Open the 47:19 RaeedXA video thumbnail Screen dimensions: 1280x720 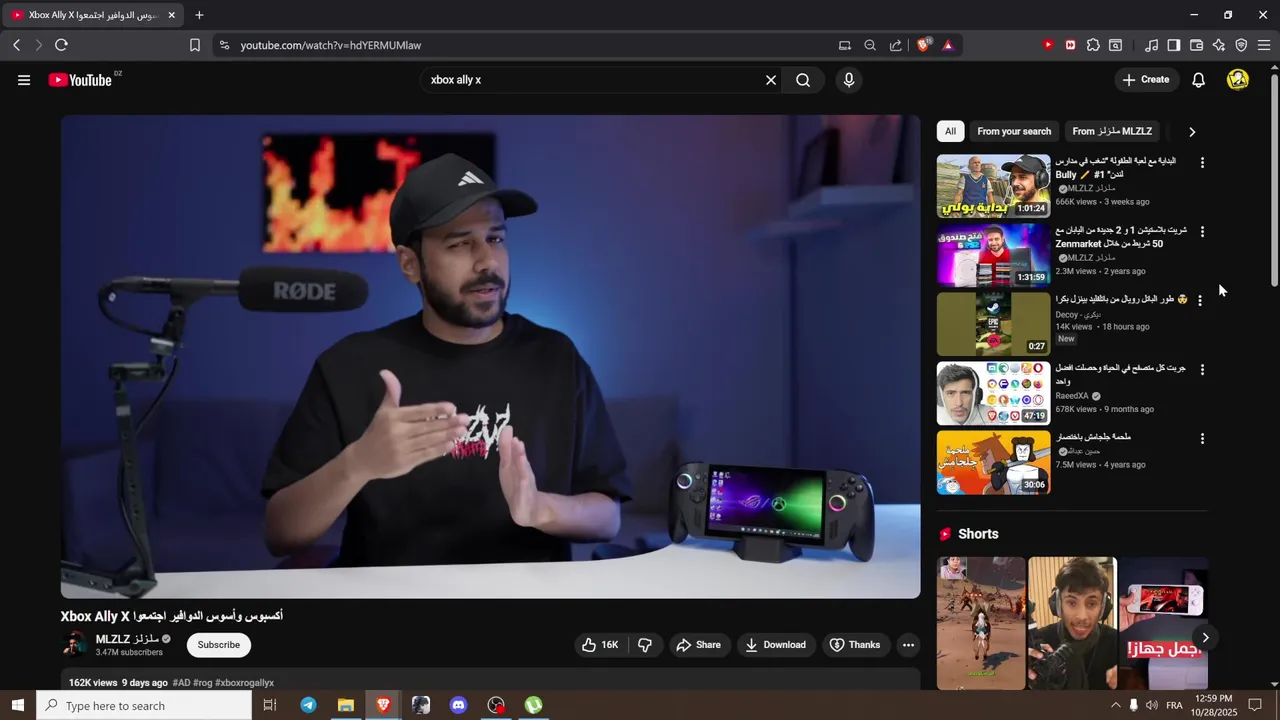(993, 393)
